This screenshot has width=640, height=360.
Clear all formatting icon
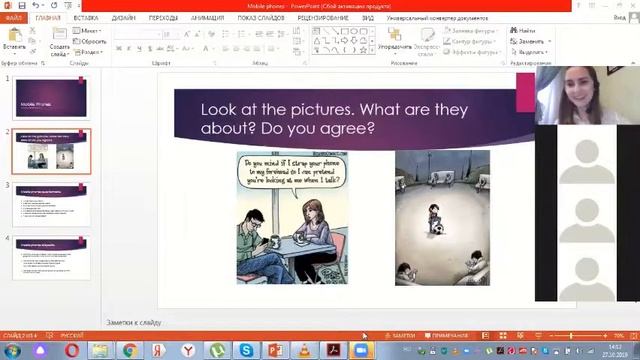[x=211, y=35]
